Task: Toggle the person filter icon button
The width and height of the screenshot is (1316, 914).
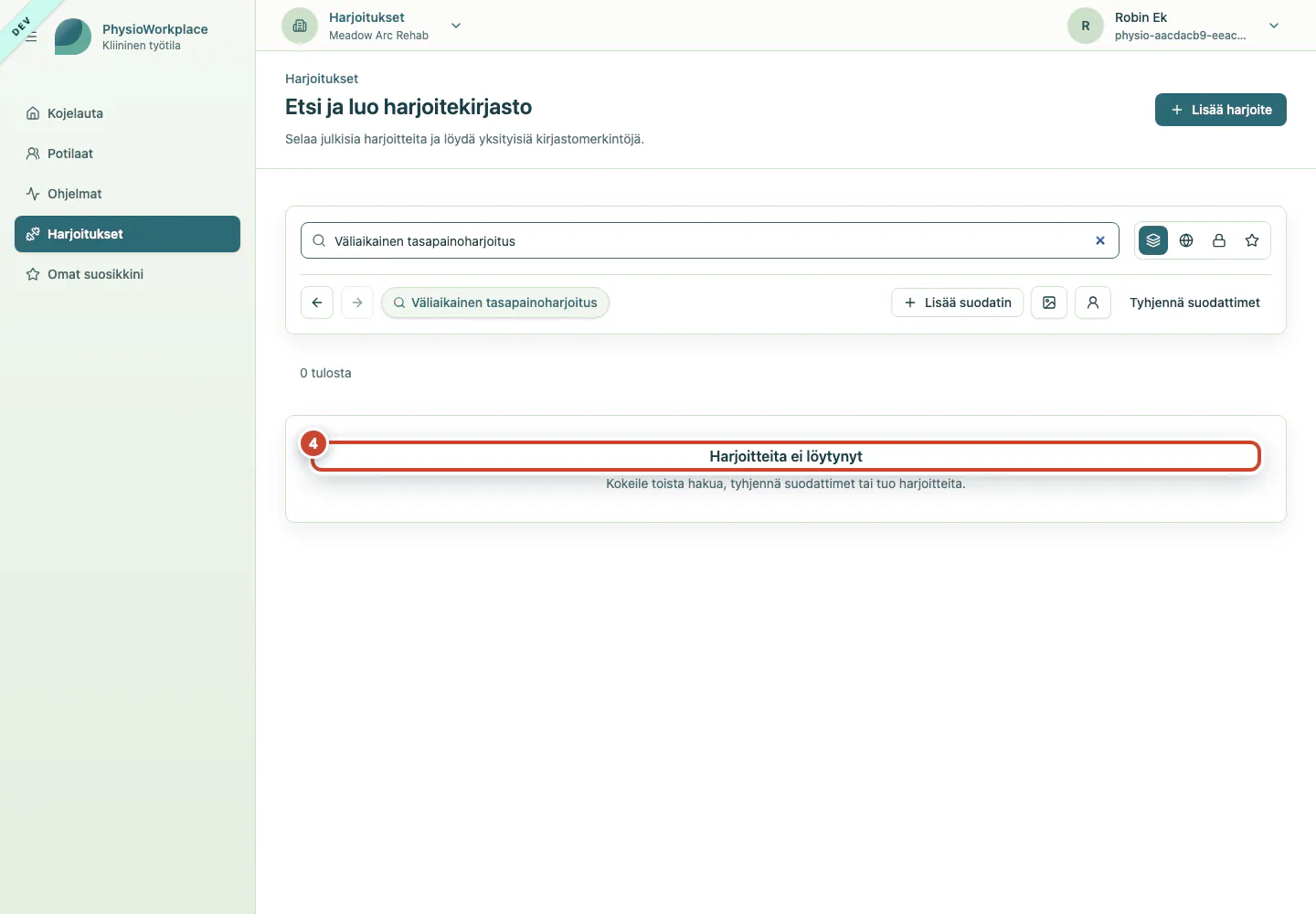Action: (x=1093, y=303)
